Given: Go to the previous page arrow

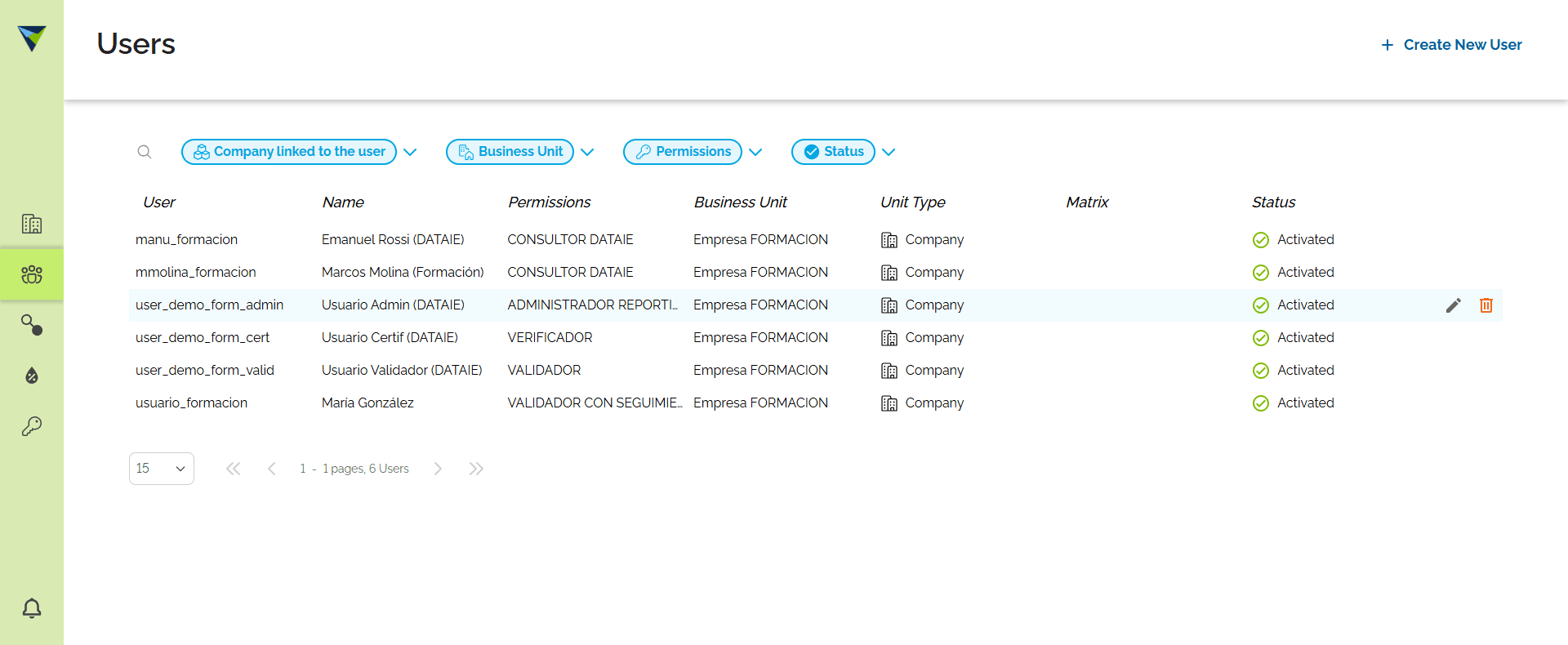Looking at the screenshot, I should pyautogui.click(x=272, y=469).
